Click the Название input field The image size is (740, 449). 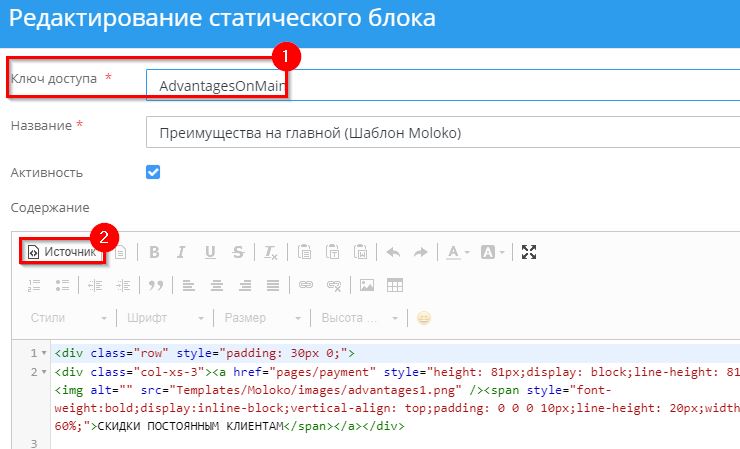(x=440, y=133)
